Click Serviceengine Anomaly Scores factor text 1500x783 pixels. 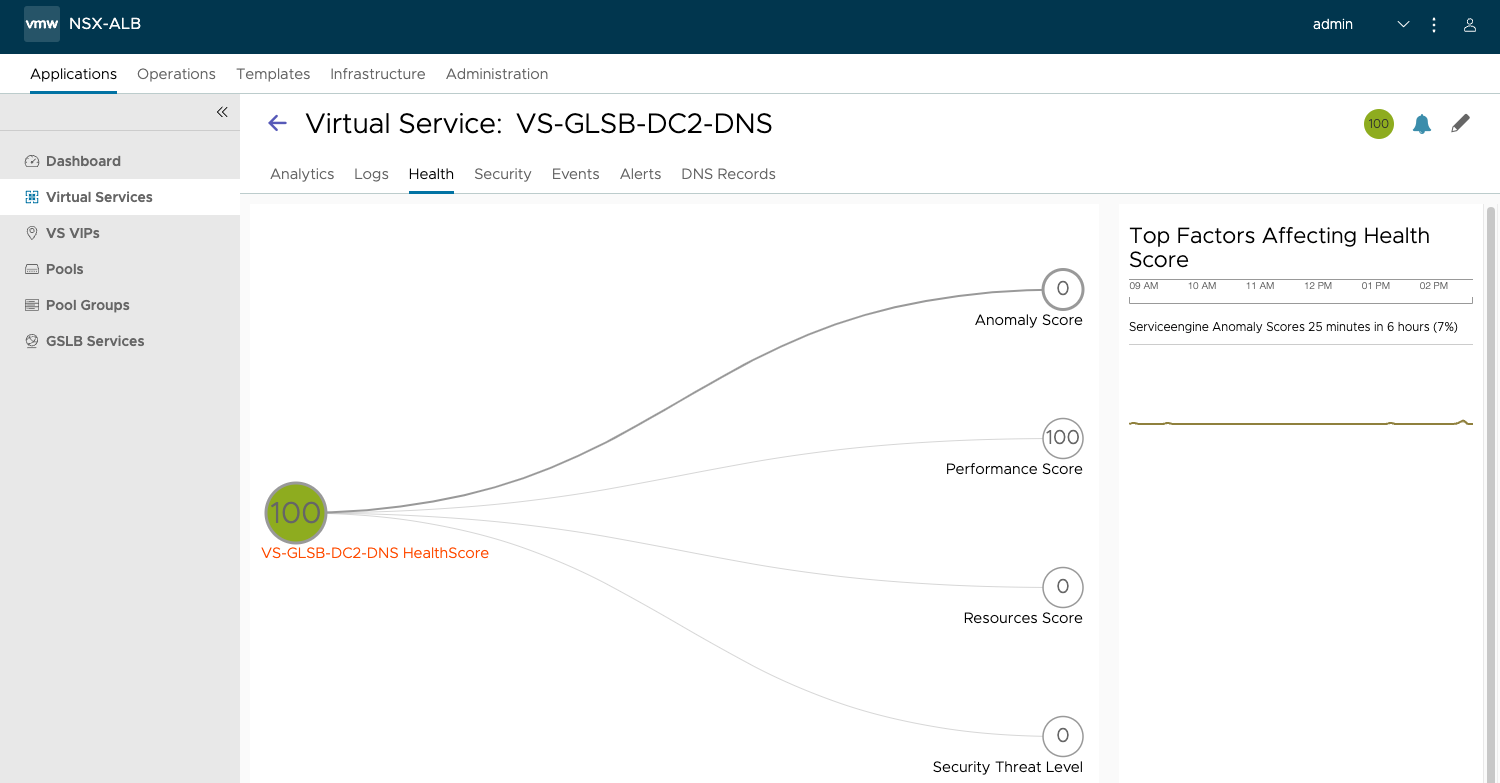(1293, 327)
